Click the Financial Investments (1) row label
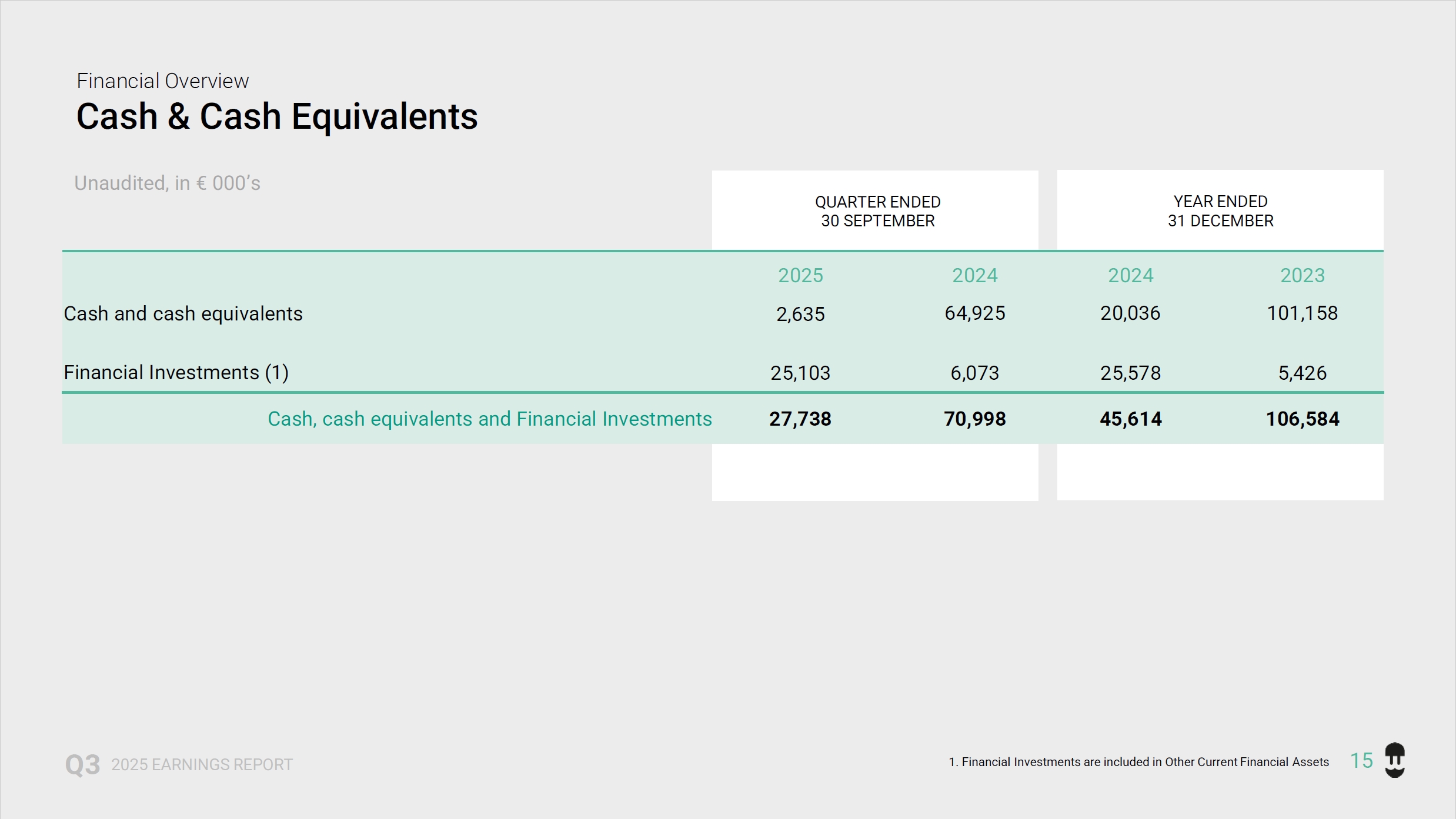This screenshot has width=1456, height=819. pyautogui.click(x=176, y=373)
